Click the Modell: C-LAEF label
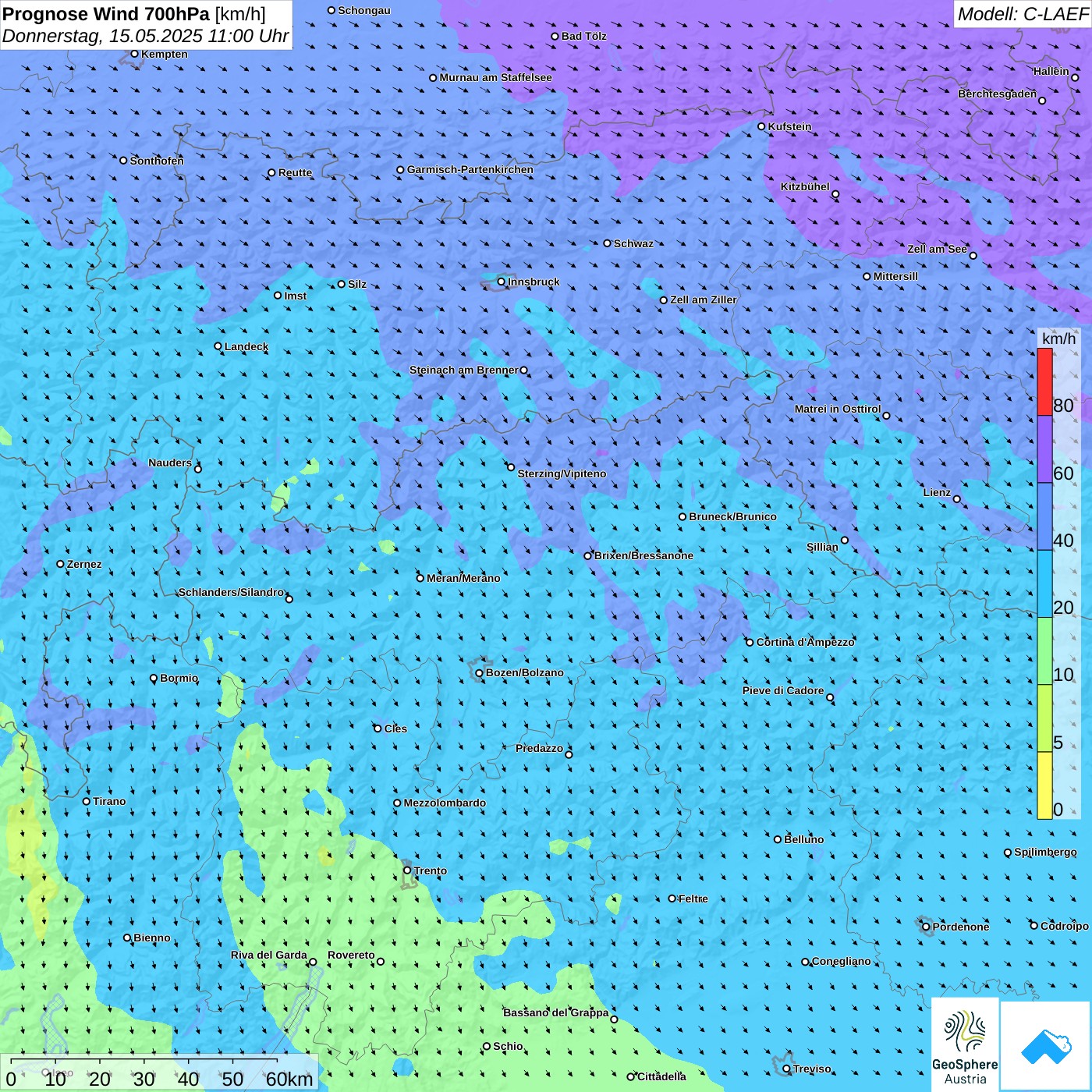 [x=1022, y=14]
